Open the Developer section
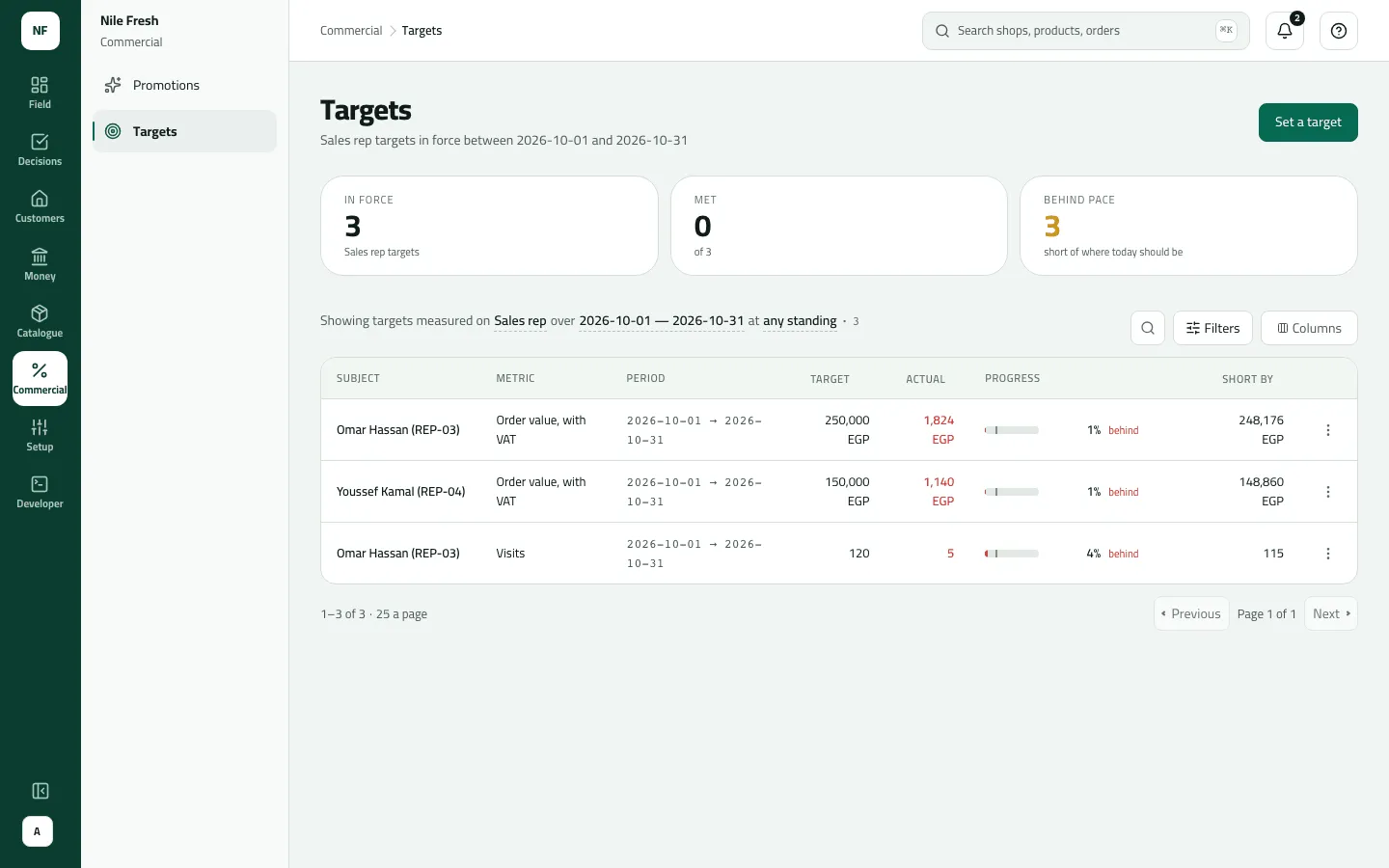Image resolution: width=1389 pixels, height=868 pixels. coord(40,492)
